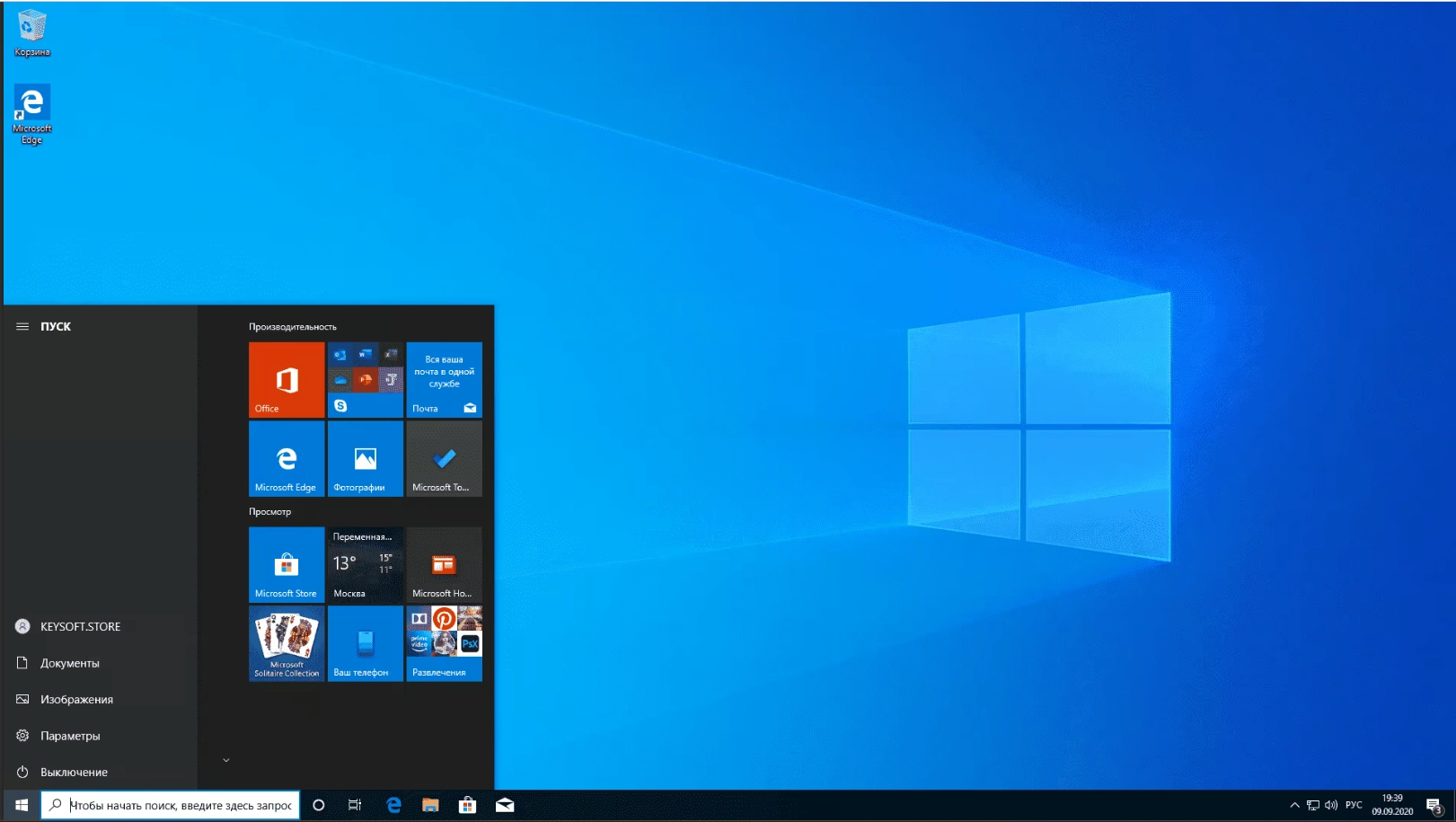The width and height of the screenshot is (1456, 822).
Task: Open the Выключение power option
Action: click(x=72, y=772)
